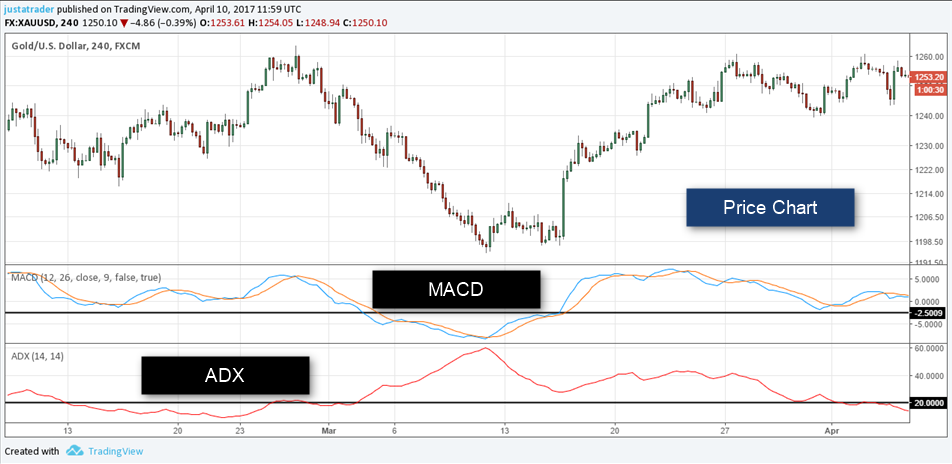This screenshot has height=464, width=952.
Task: Click the 1240.00 price axis value
Action: (x=930, y=115)
